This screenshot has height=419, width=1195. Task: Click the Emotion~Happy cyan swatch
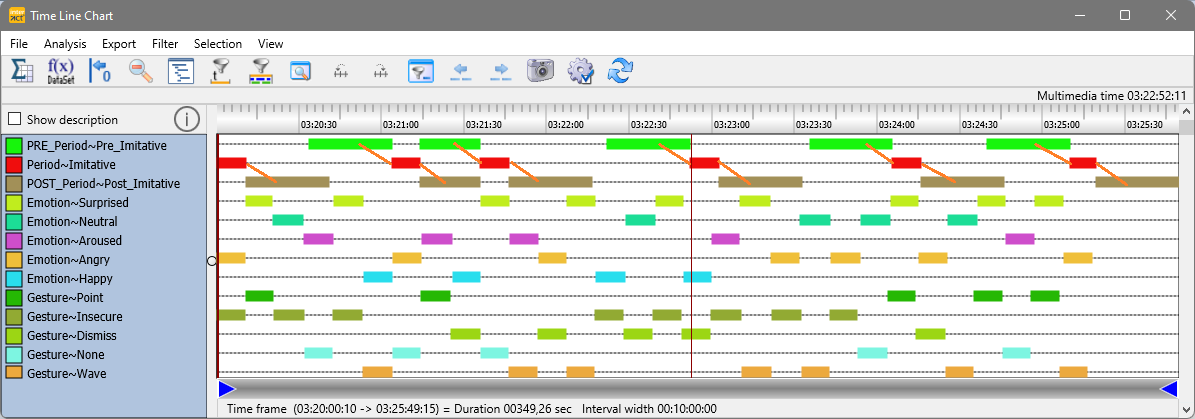click(13, 278)
